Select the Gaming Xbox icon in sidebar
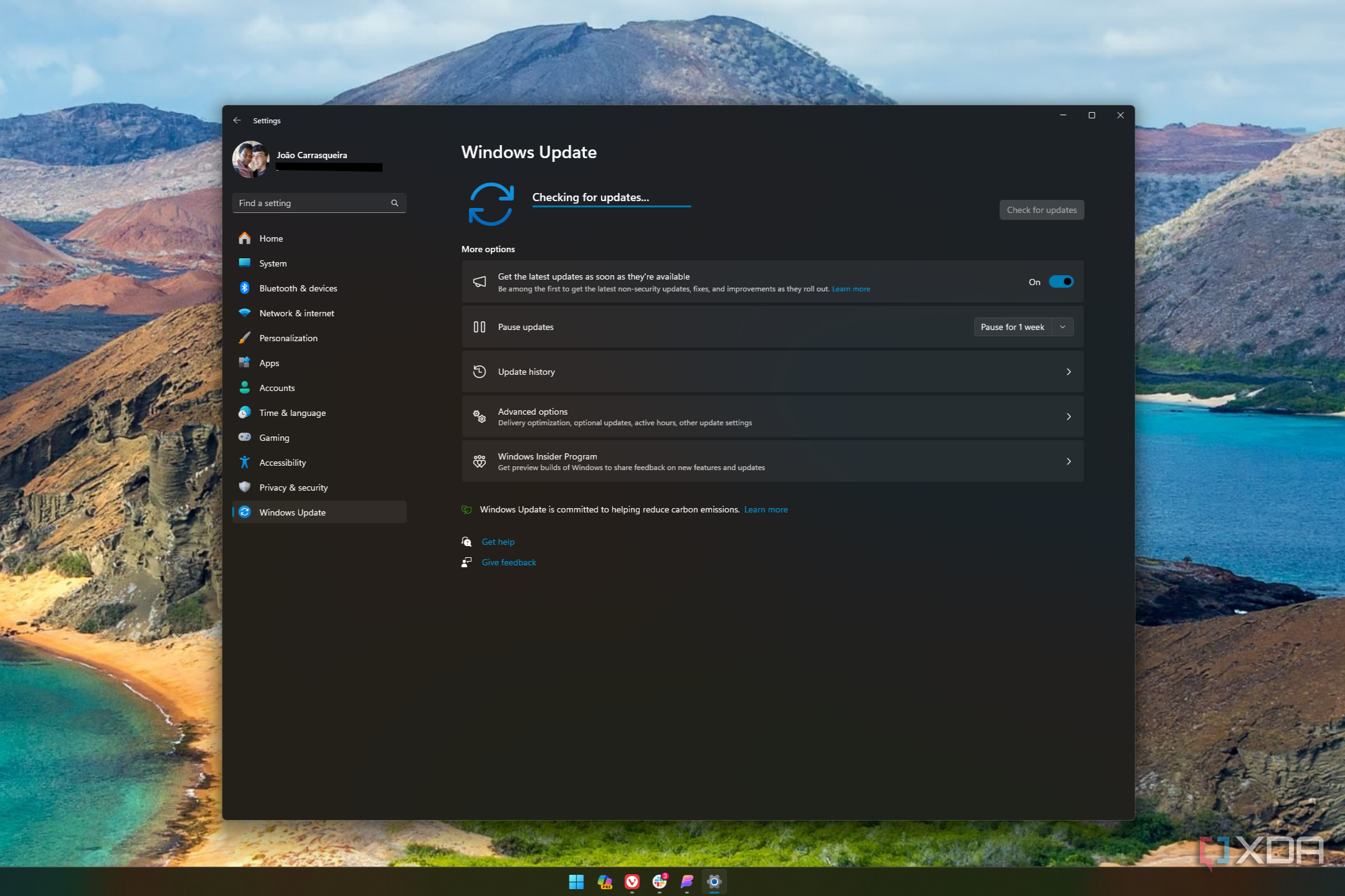The width and height of the screenshot is (1345, 896). point(245,437)
